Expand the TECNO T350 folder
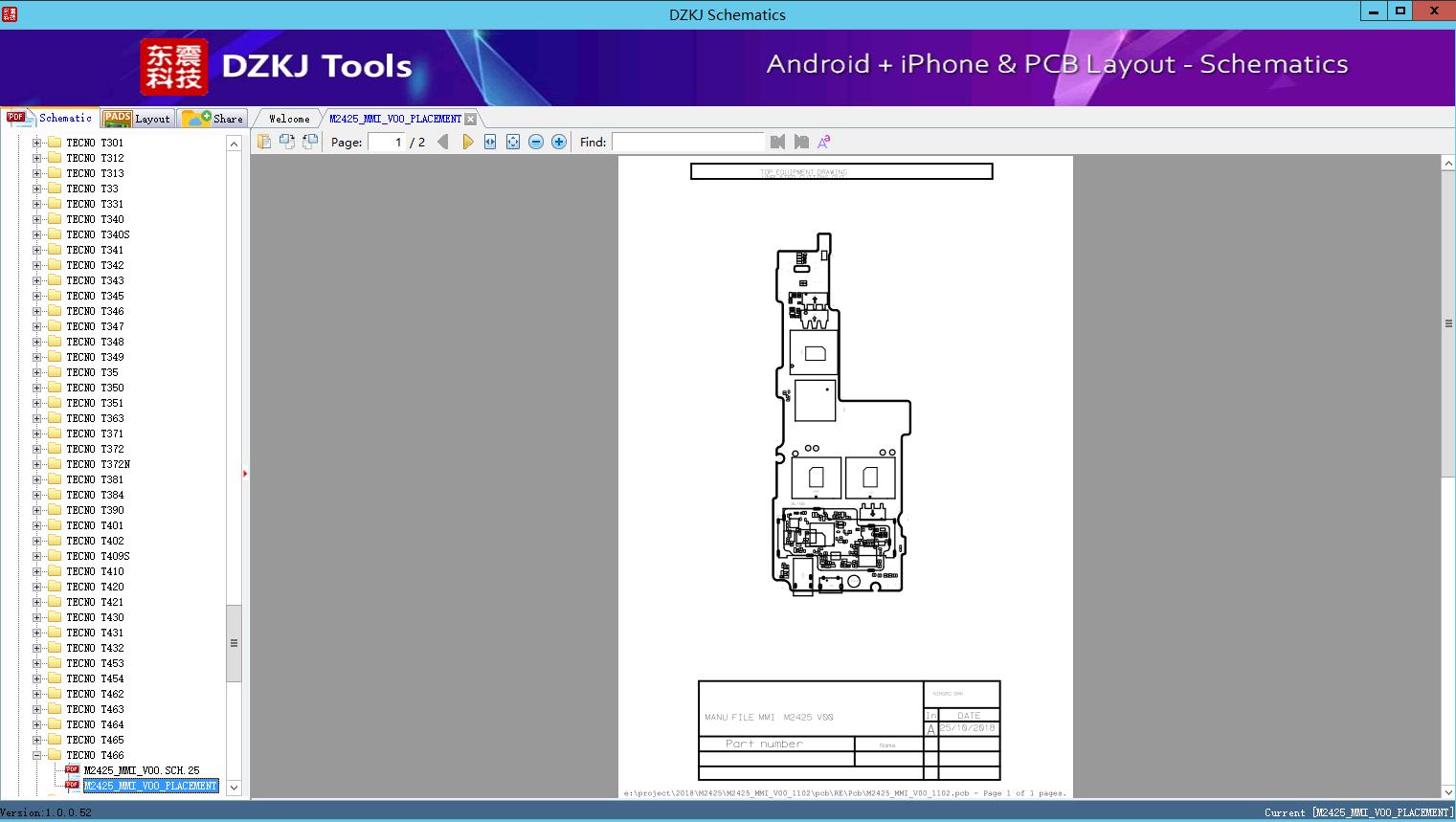This screenshot has height=822, width=1456. click(36, 388)
